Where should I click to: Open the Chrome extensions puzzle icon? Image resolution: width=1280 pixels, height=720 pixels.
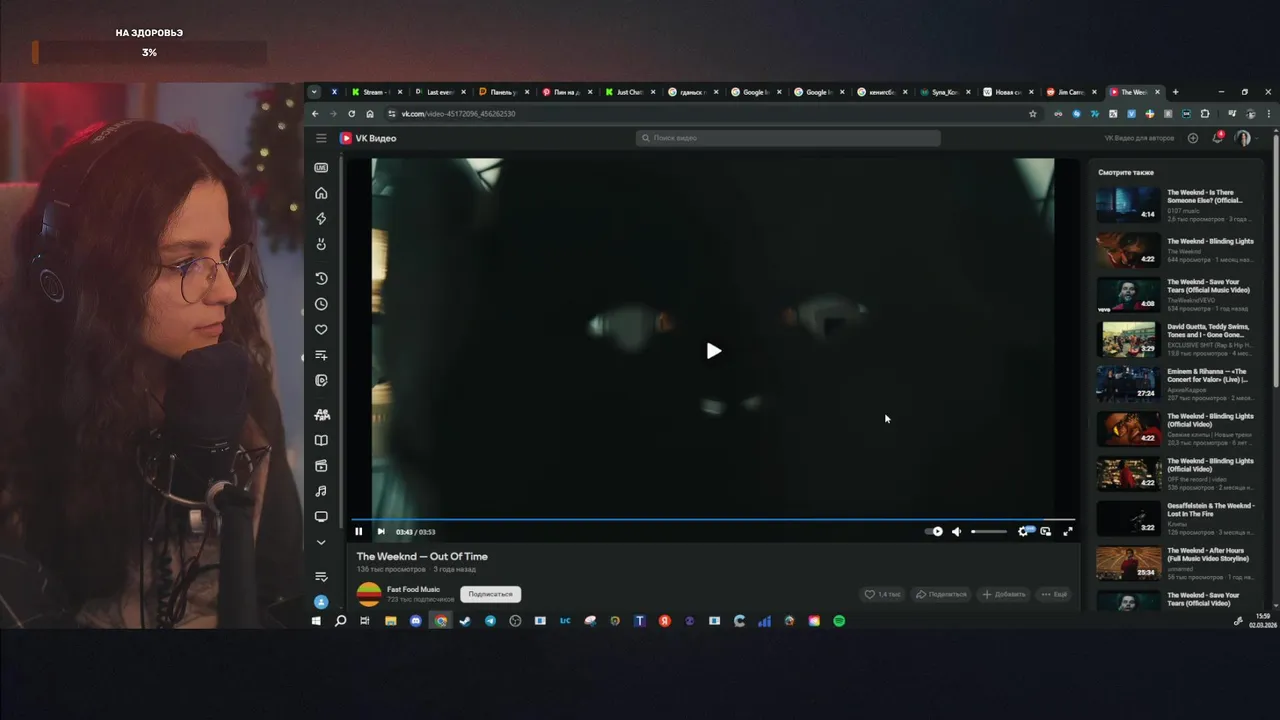coord(1205,114)
